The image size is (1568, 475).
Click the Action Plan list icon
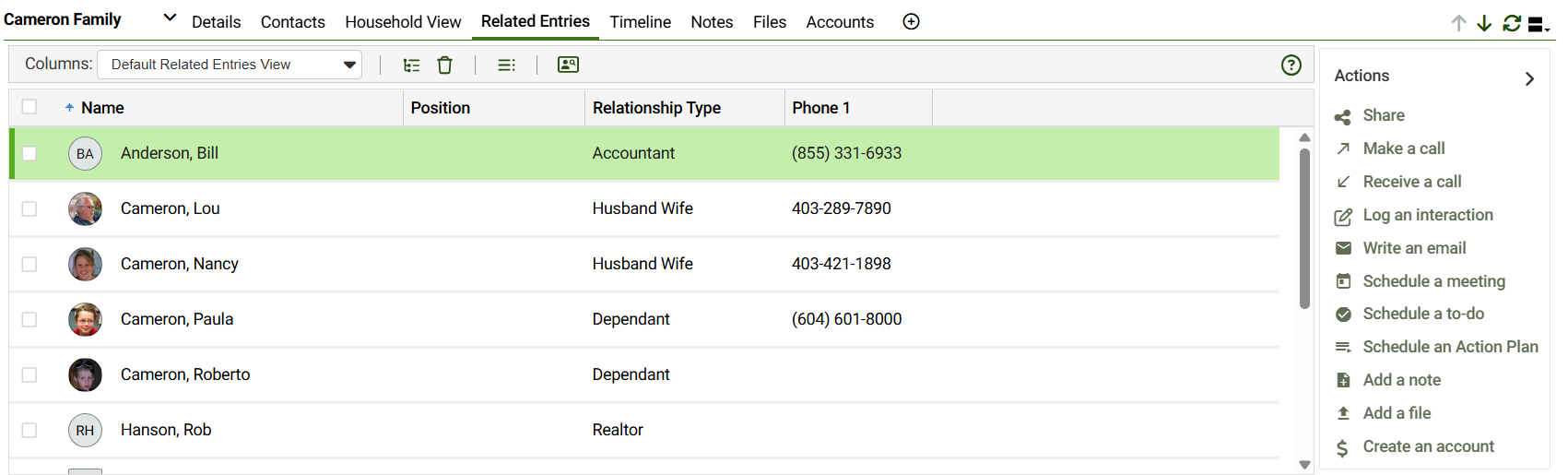[1343, 347]
